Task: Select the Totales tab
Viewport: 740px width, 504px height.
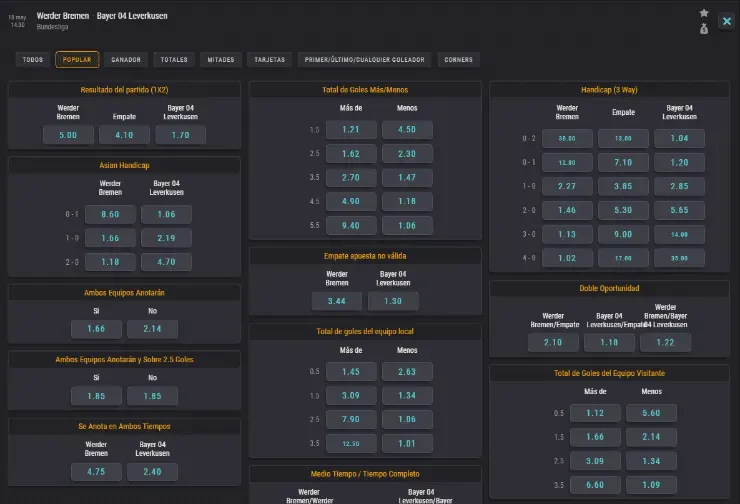Action: point(174,60)
